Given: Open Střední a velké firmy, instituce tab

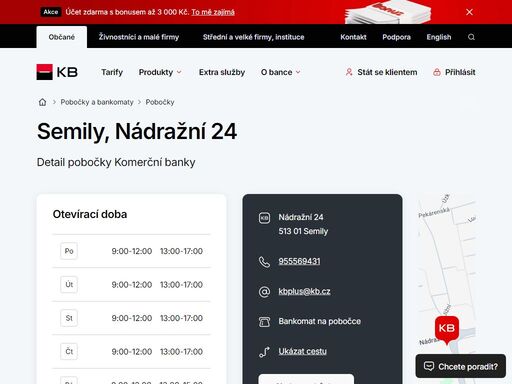Looking at the screenshot, I should (x=254, y=37).
